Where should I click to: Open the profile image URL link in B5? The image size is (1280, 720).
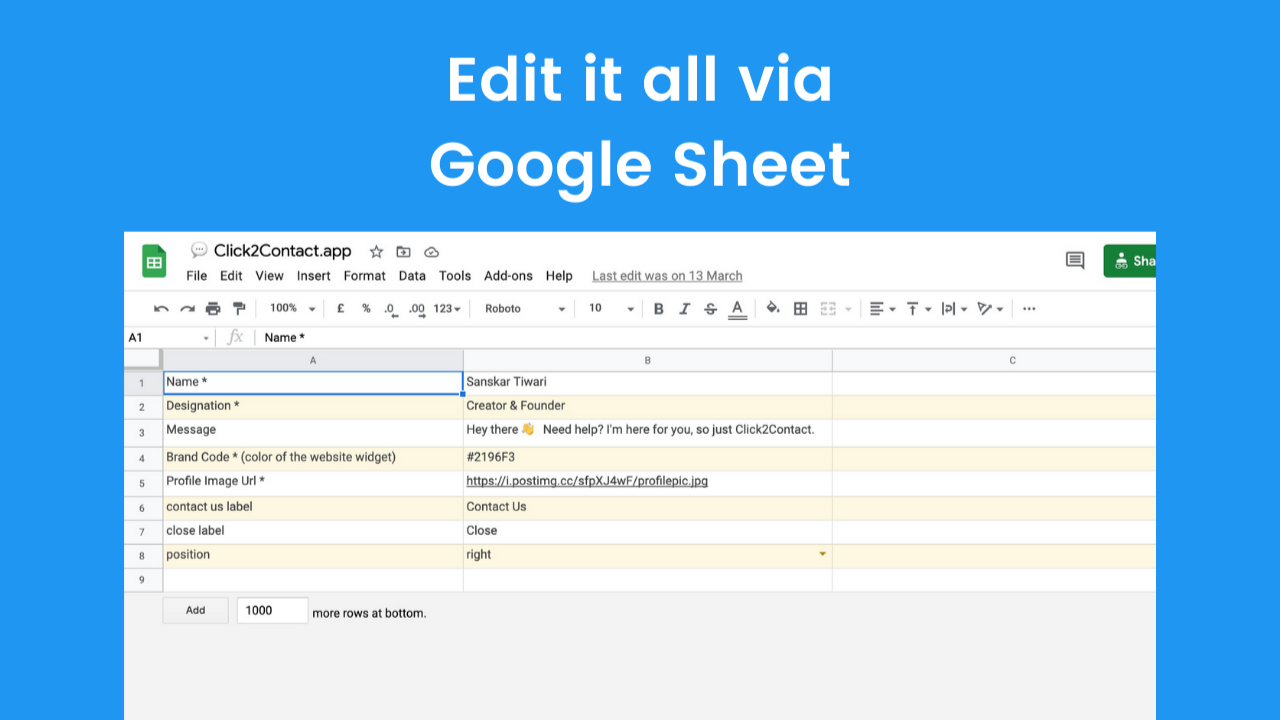[x=587, y=481]
